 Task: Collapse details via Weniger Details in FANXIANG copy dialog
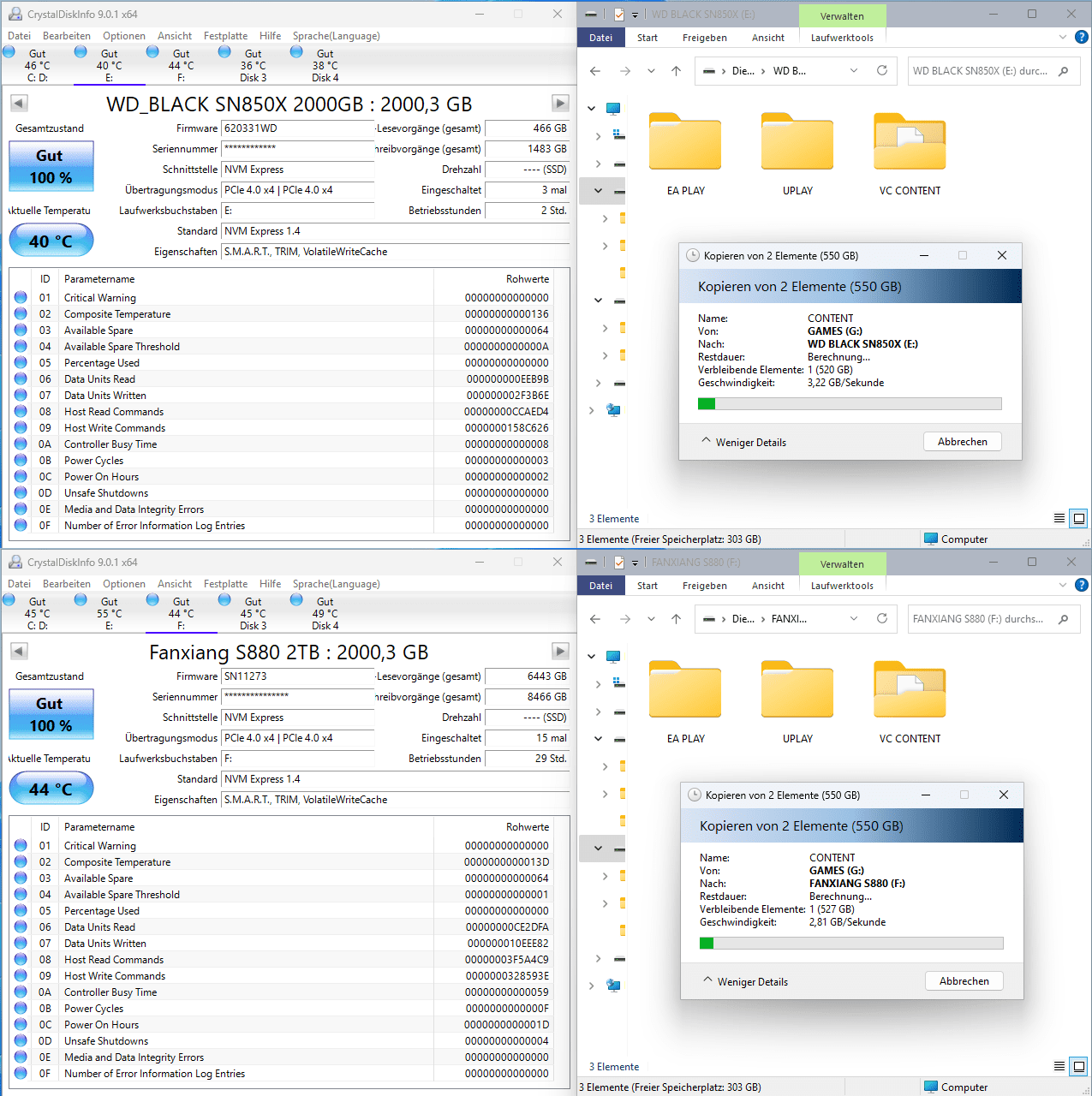(745, 981)
